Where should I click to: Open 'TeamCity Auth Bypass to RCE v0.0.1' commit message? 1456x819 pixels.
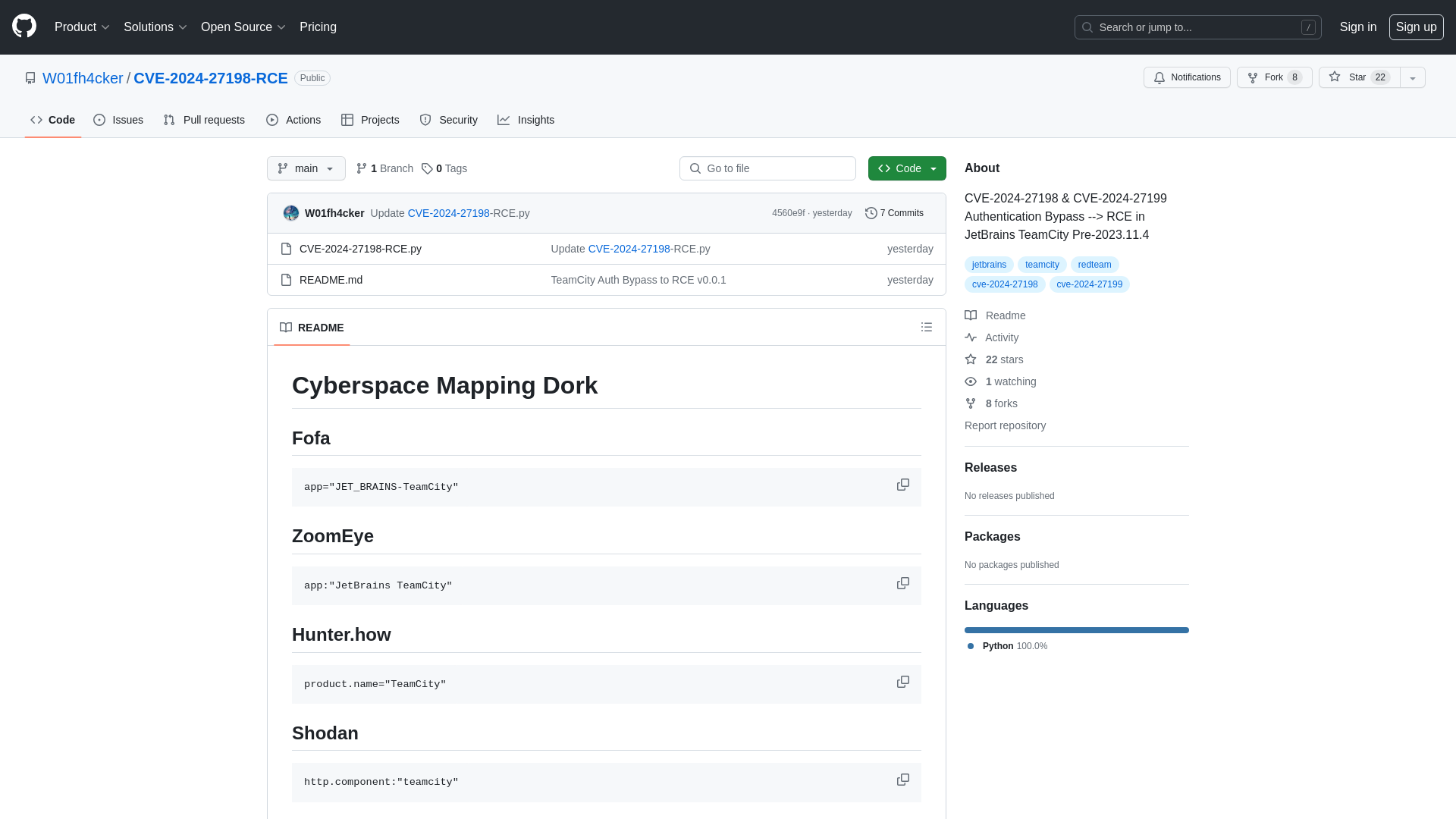point(639,280)
